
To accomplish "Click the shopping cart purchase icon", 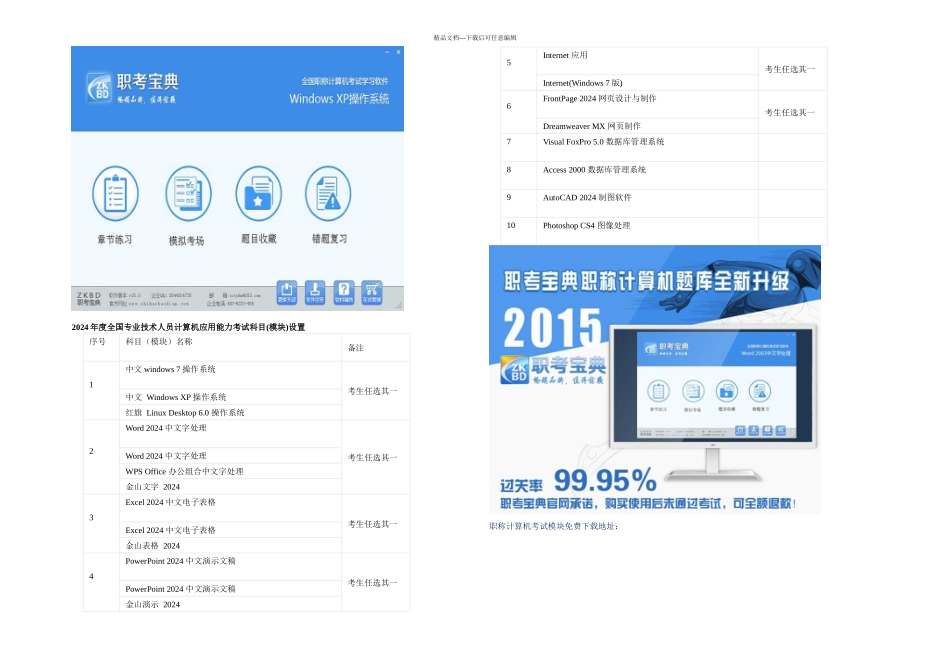I will [372, 292].
